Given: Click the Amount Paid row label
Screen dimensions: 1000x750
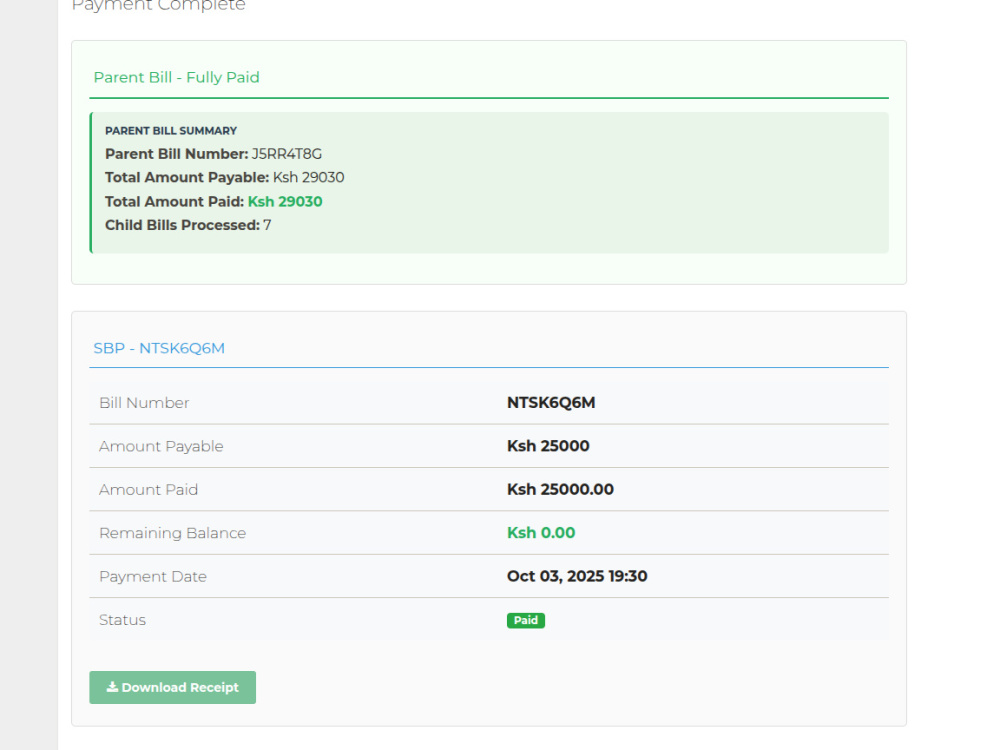Looking at the screenshot, I should pyautogui.click(x=149, y=490).
